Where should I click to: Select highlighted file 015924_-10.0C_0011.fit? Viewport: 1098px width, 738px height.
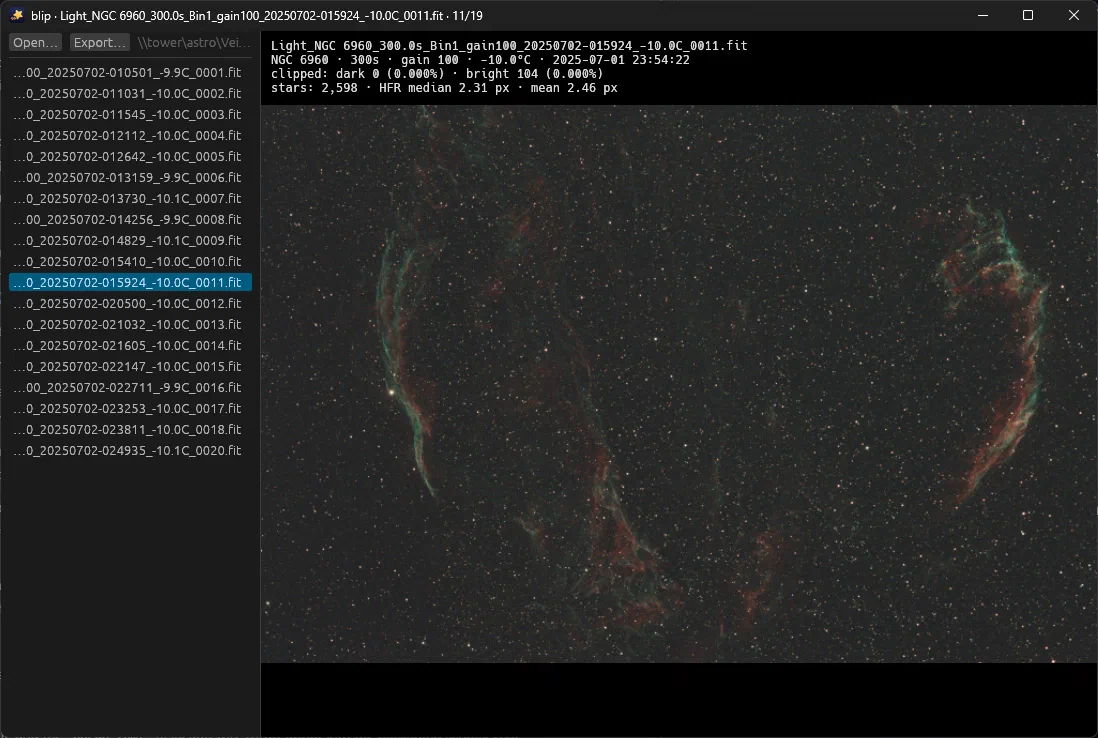tap(130, 282)
